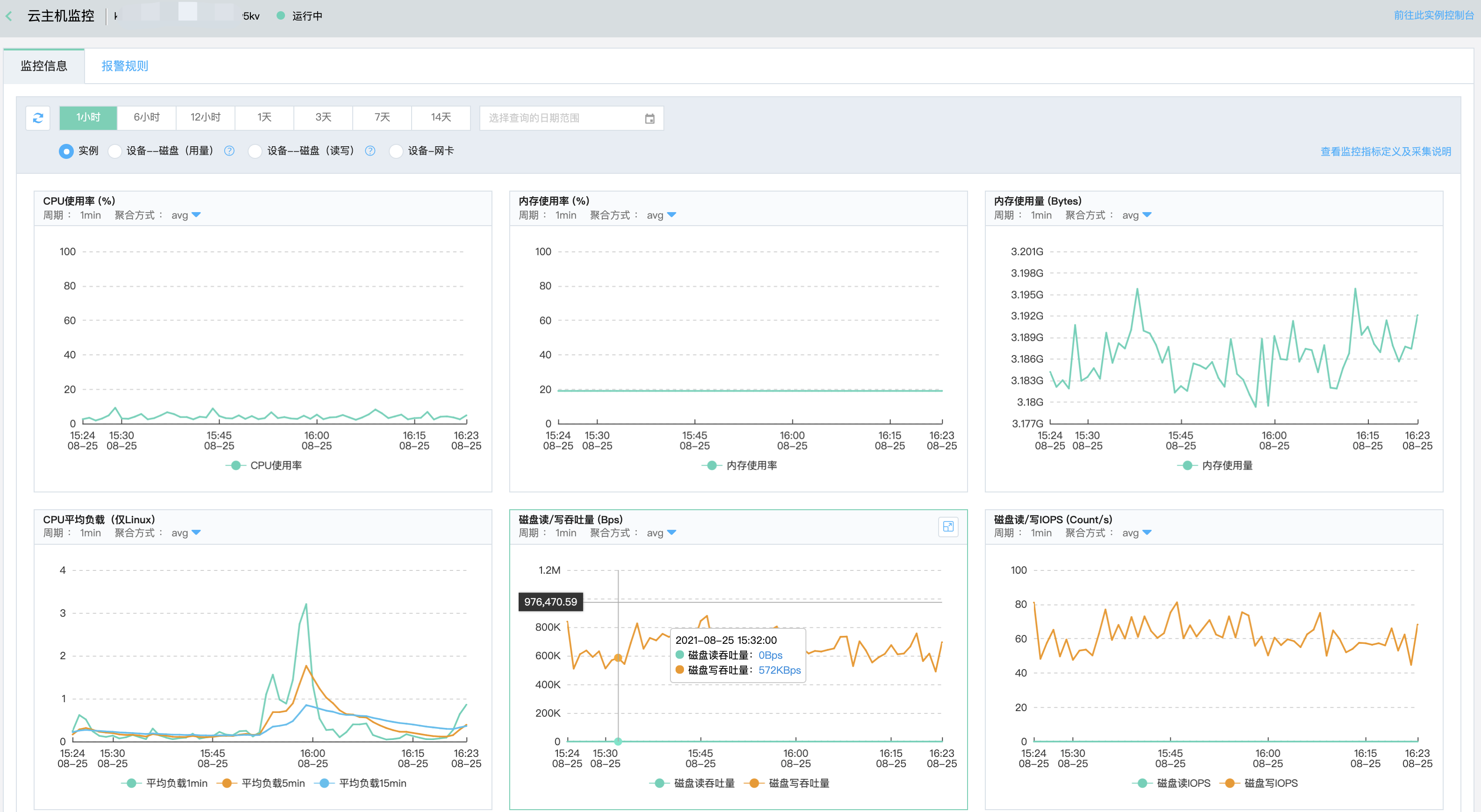Toggle the 磁盘读IOPS legend series
Image resolution: width=1481 pixels, height=812 pixels.
1172,783
